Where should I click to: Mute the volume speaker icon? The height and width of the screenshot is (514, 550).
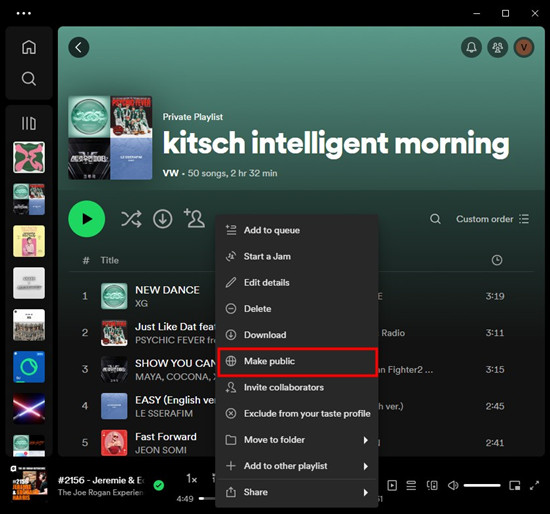point(453,486)
